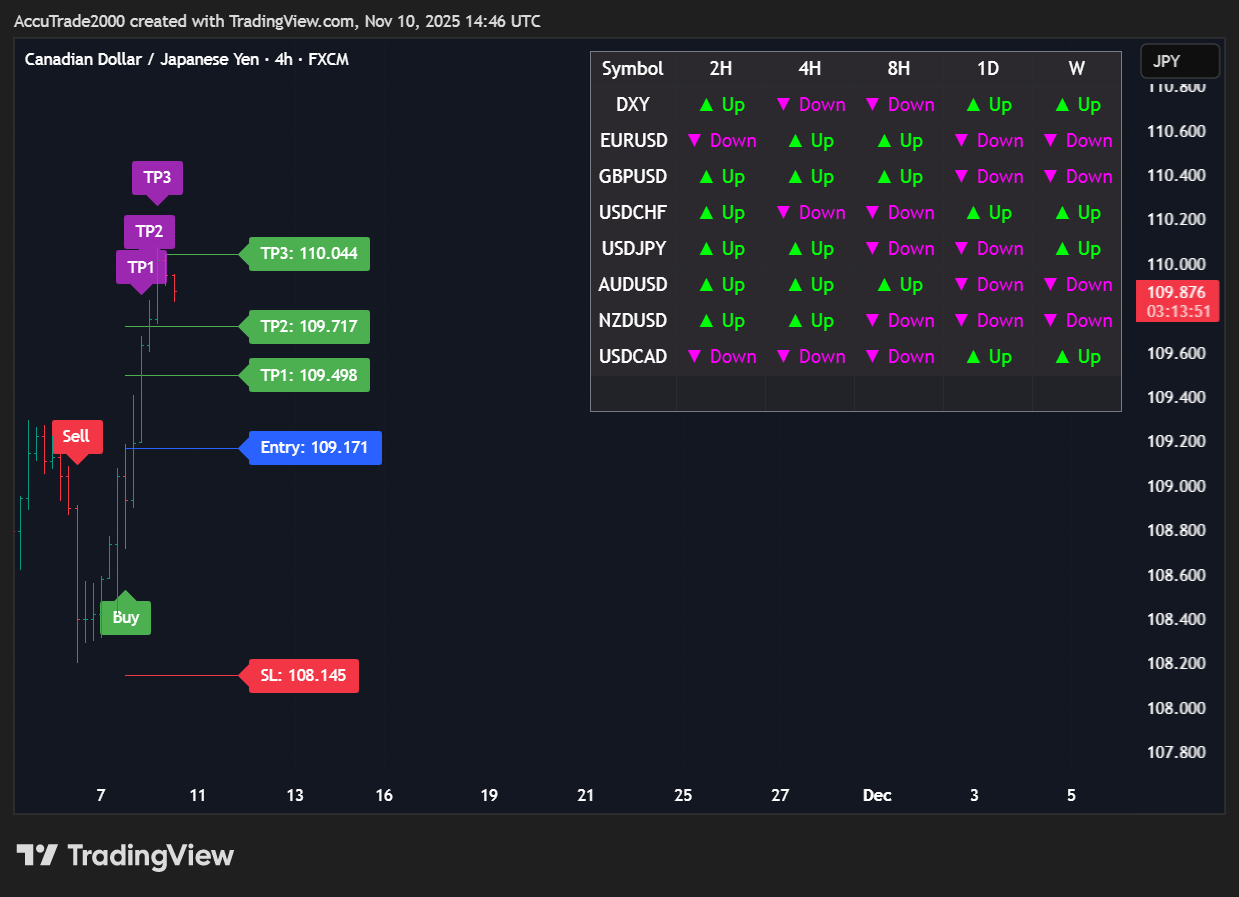This screenshot has height=897, width=1239.
Task: Click the green Buy signal marker
Action: pyautogui.click(x=126, y=617)
